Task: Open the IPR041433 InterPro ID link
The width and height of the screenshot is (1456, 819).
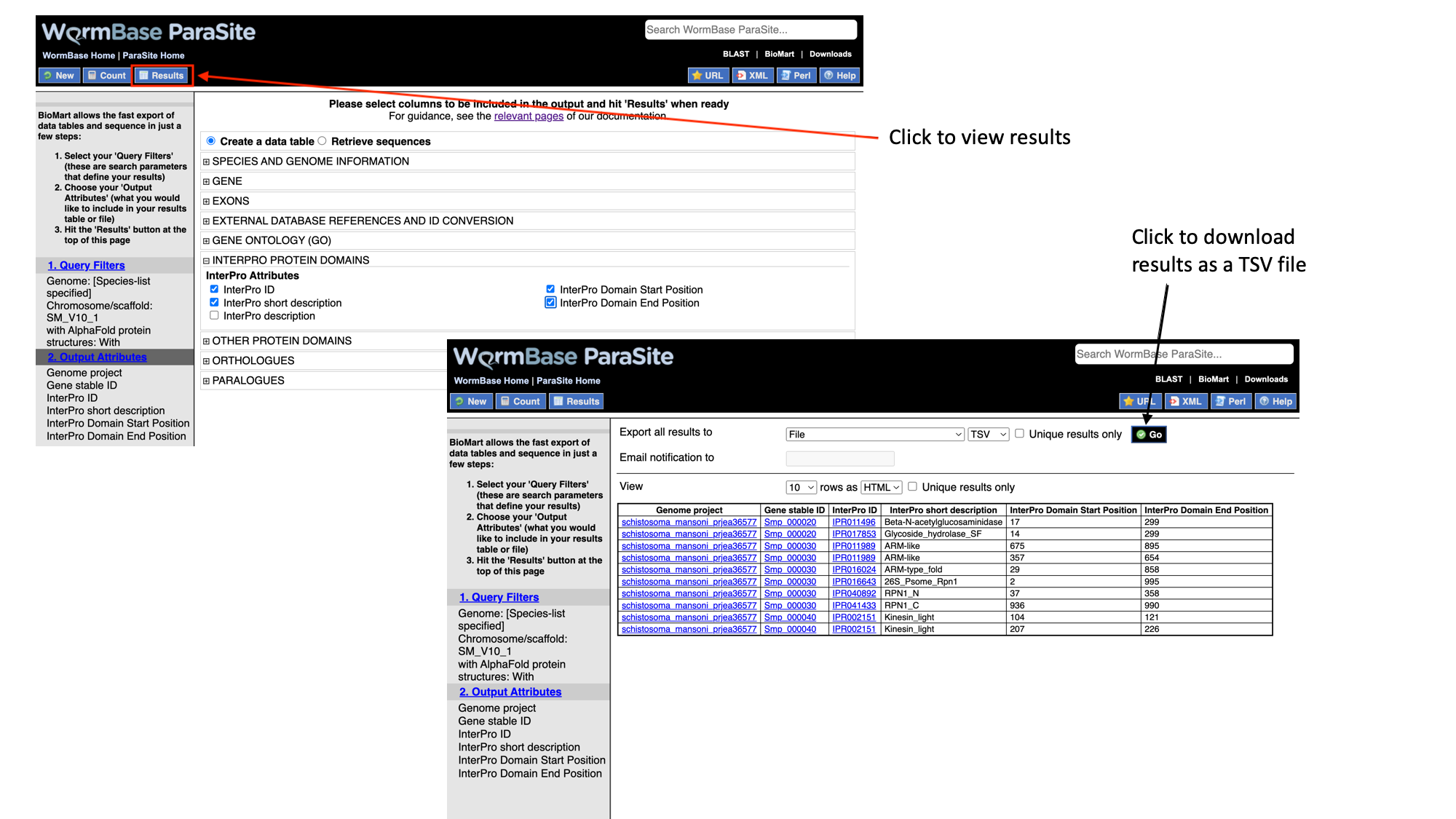Action: click(854, 606)
